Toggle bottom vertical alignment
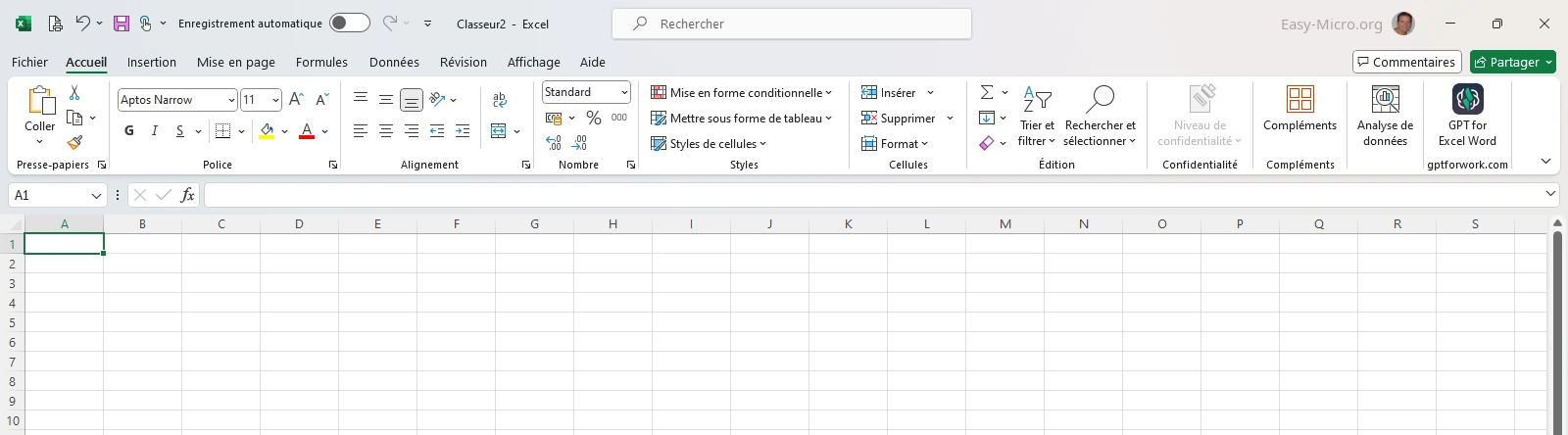The height and width of the screenshot is (435, 1568). [x=412, y=100]
